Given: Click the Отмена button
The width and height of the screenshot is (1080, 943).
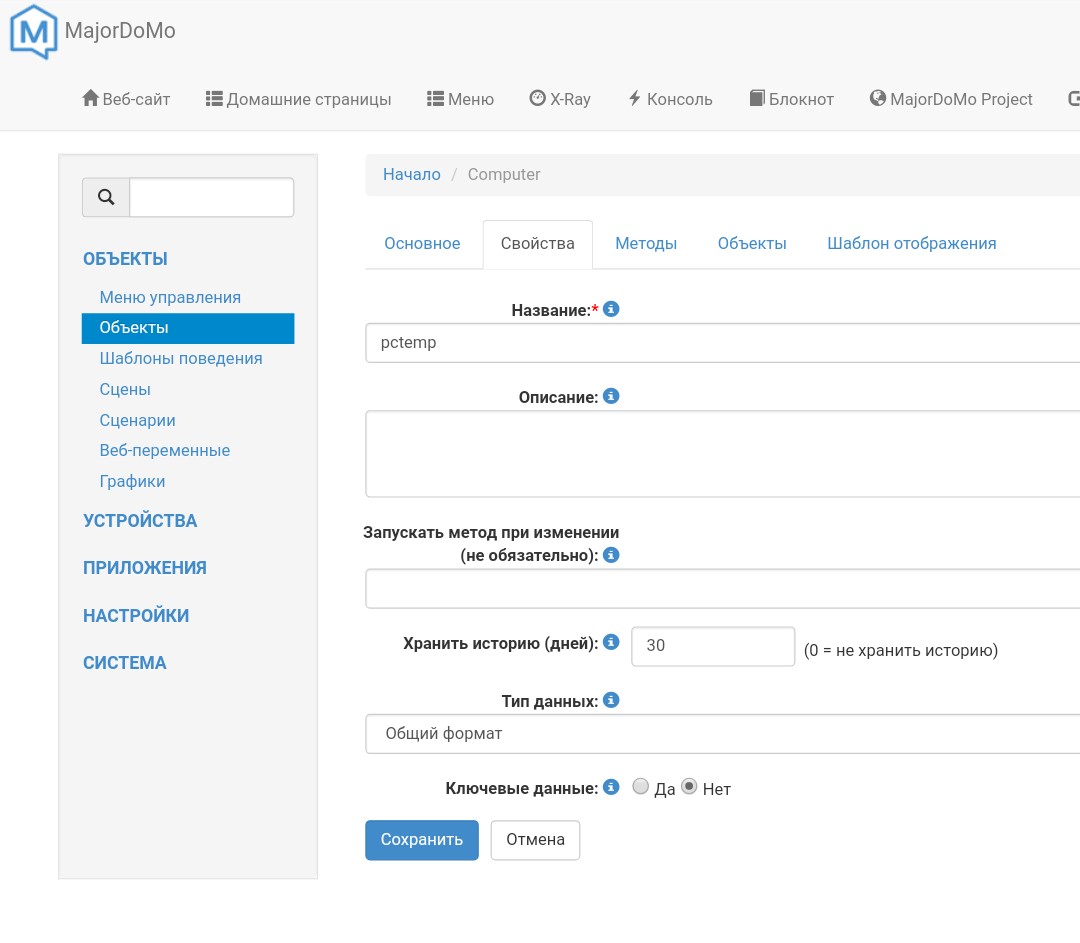Looking at the screenshot, I should pyautogui.click(x=535, y=839).
